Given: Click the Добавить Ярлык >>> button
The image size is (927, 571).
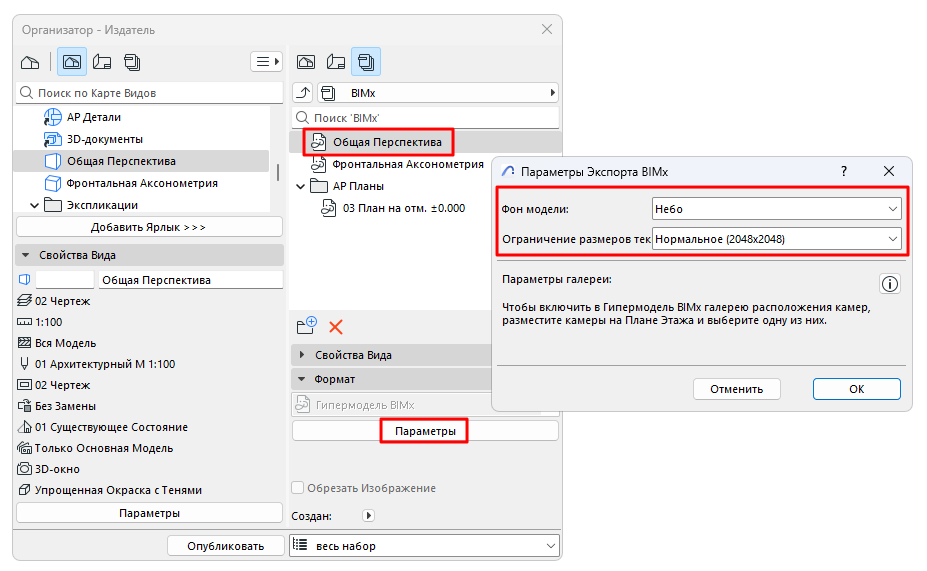Looking at the screenshot, I should (149, 227).
